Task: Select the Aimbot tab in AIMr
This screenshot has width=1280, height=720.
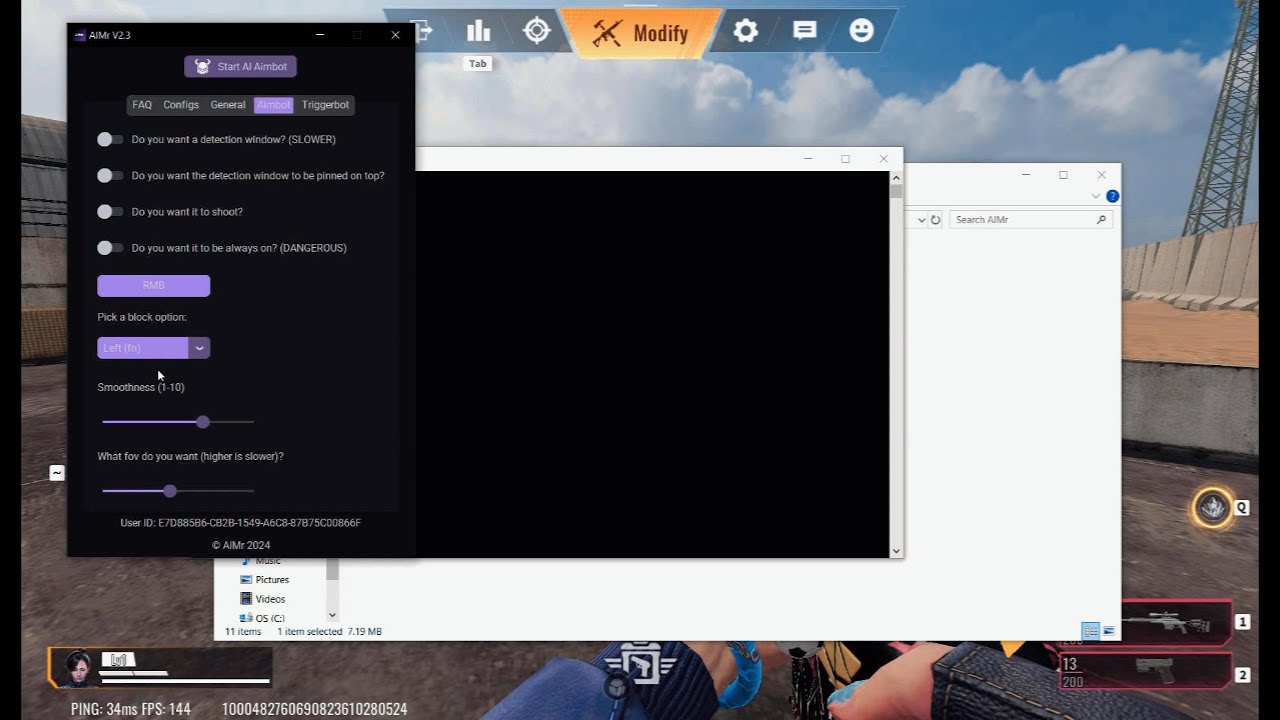Action: 273,105
